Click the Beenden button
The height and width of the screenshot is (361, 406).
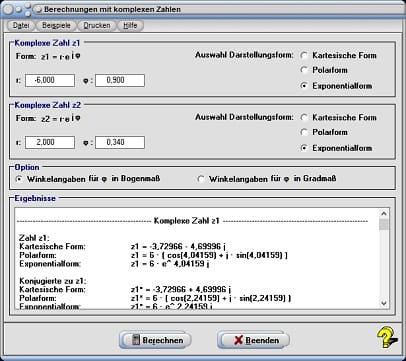coord(253,340)
